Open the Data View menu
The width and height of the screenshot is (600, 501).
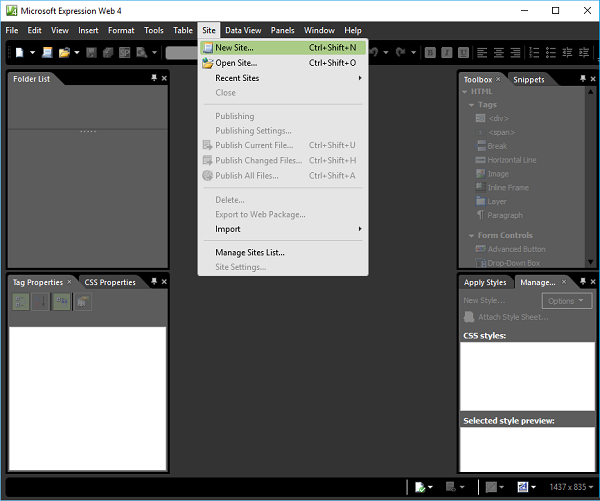pos(244,31)
